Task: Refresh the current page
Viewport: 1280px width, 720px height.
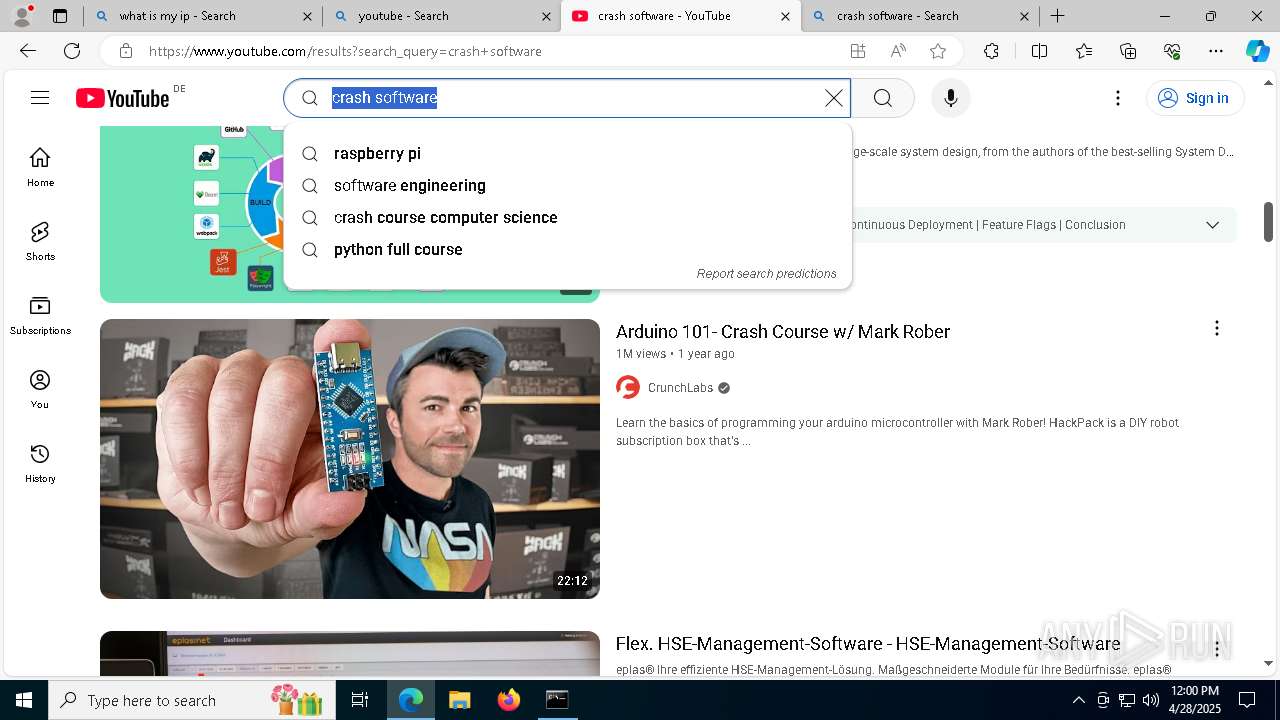Action: tap(72, 51)
